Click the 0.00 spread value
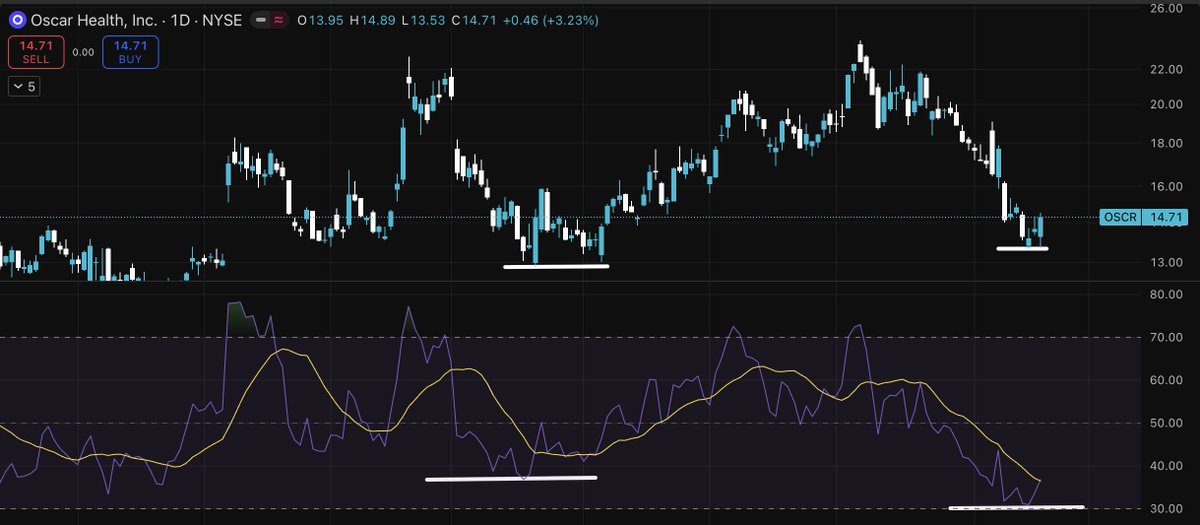 83,52
